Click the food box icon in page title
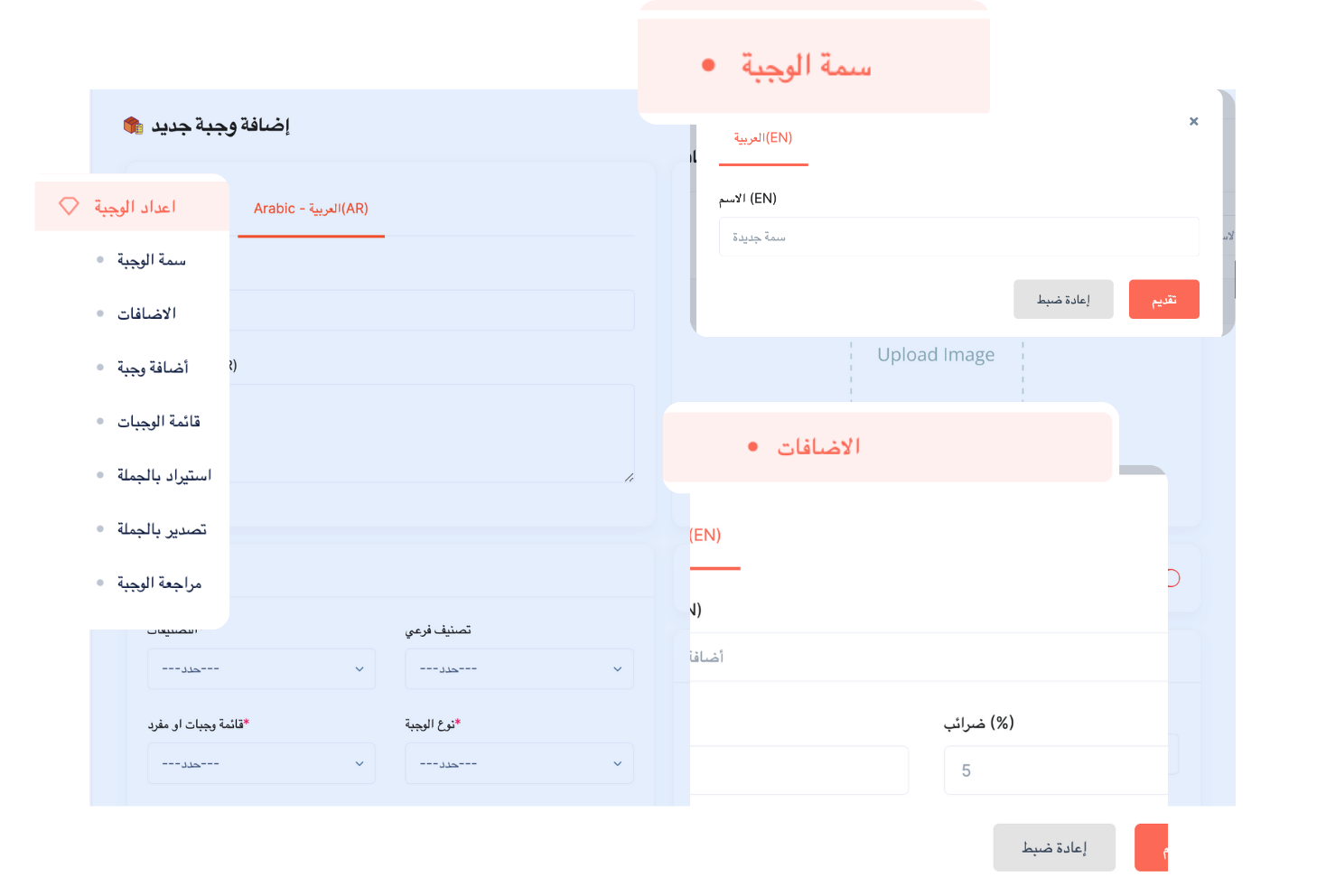This screenshot has height=896, width=1326. point(133,126)
